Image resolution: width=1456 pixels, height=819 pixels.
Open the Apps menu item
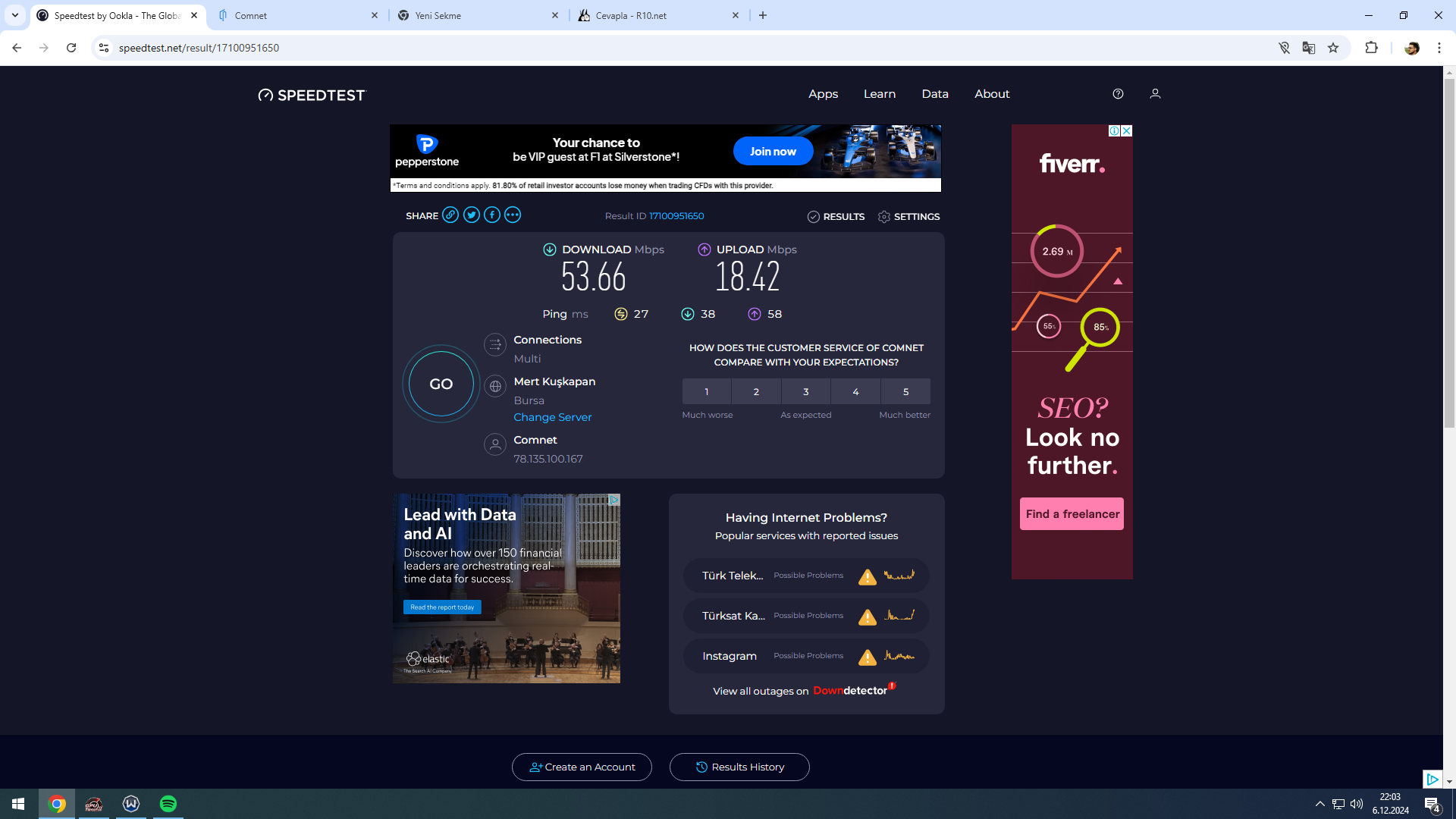coord(823,94)
